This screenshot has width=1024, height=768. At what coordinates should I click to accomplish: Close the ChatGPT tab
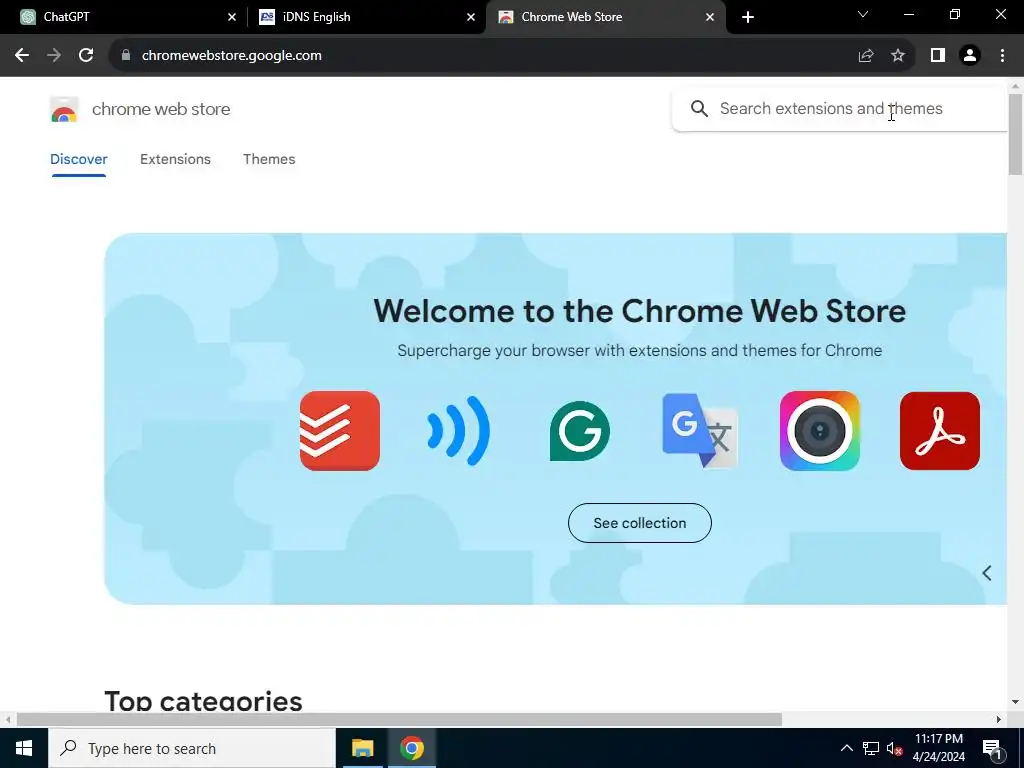[232, 17]
